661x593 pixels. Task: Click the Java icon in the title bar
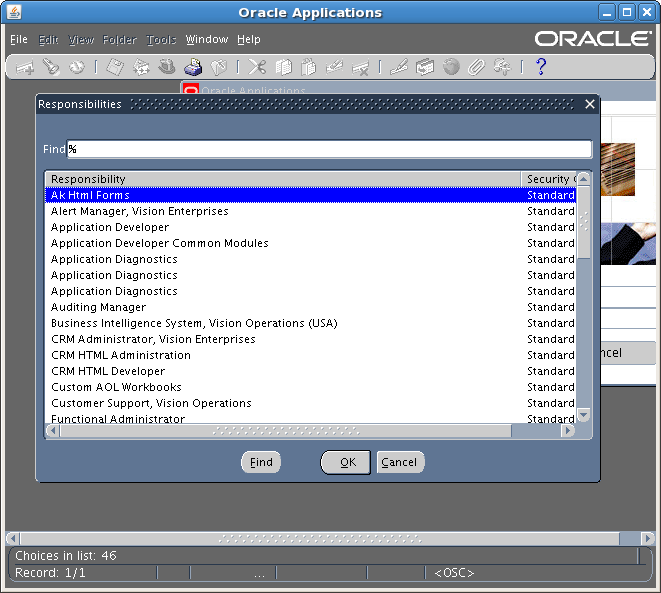click(x=14, y=12)
